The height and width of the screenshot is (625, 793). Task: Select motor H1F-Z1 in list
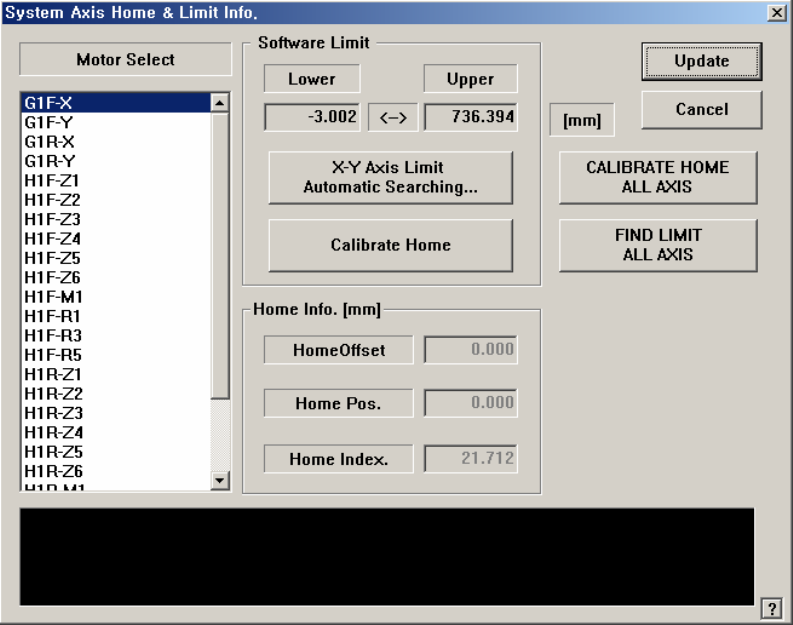pyautogui.click(x=116, y=181)
